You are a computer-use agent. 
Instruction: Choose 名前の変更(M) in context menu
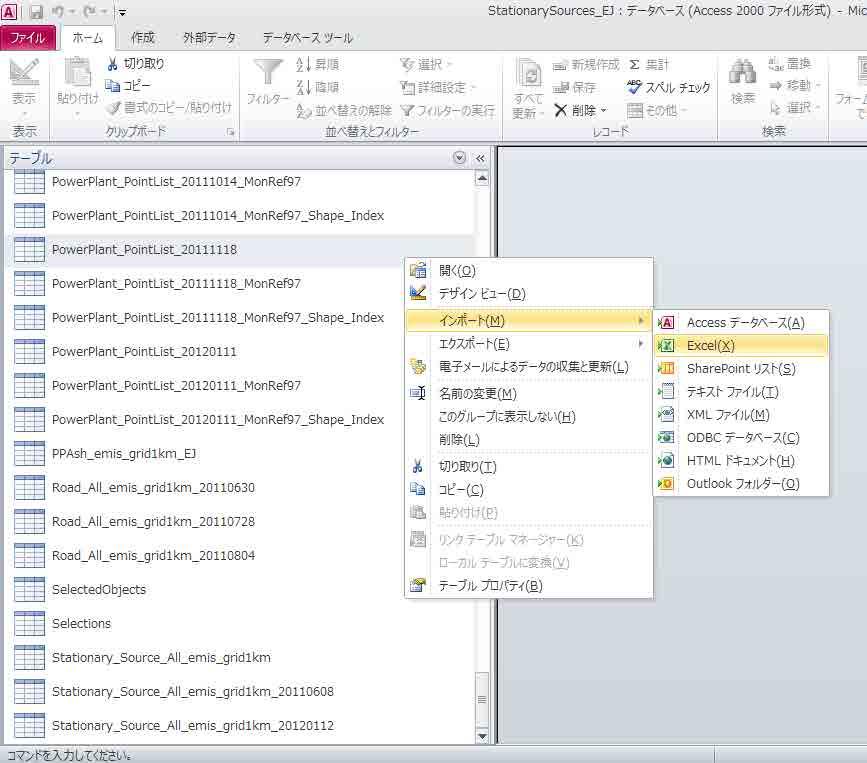pyautogui.click(x=529, y=394)
